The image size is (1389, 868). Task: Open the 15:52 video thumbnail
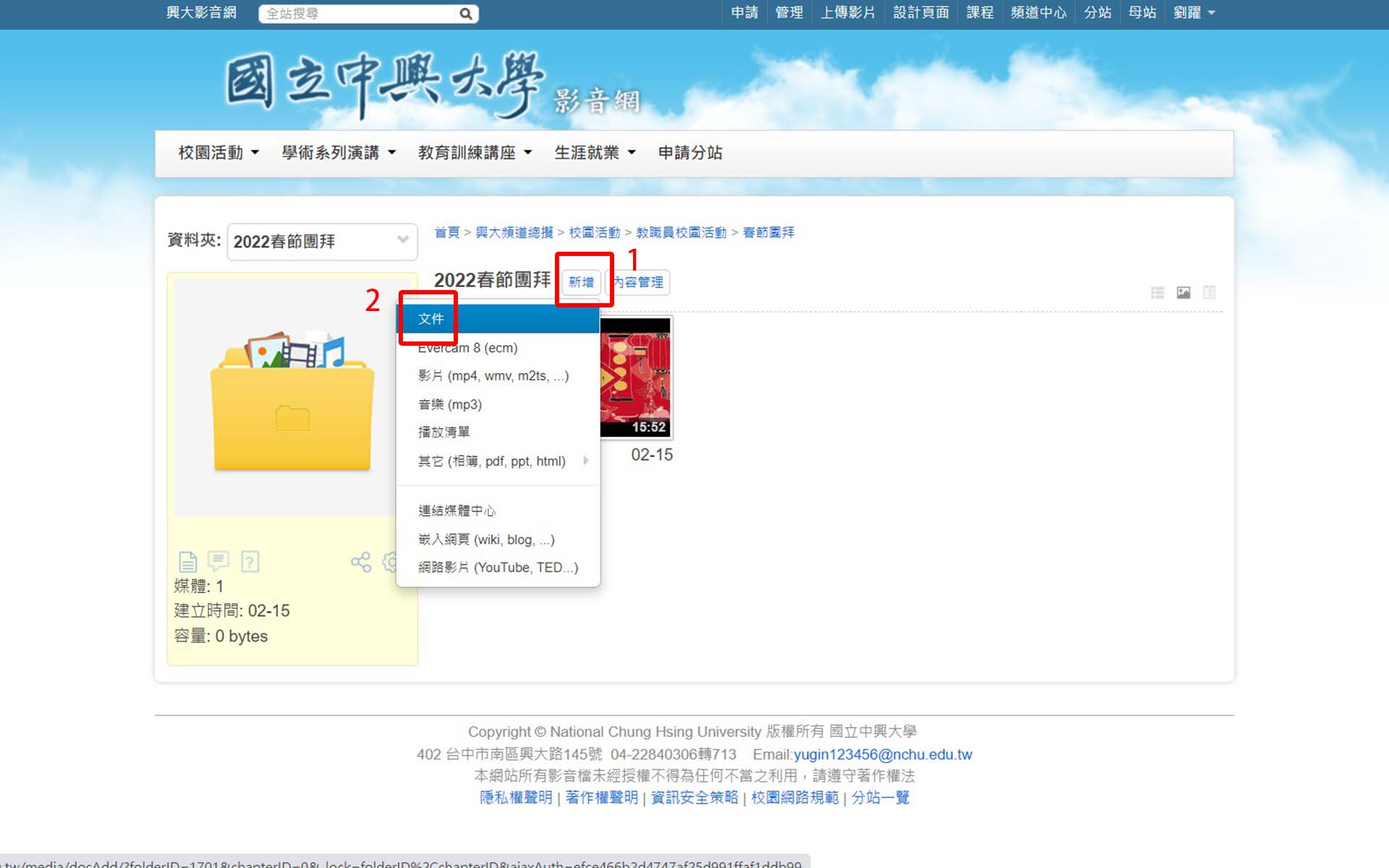click(635, 378)
